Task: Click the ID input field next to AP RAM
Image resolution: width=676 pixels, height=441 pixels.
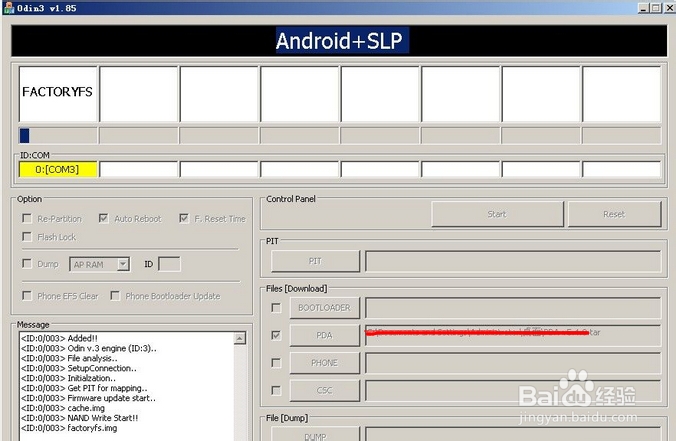Action: pyautogui.click(x=169, y=264)
